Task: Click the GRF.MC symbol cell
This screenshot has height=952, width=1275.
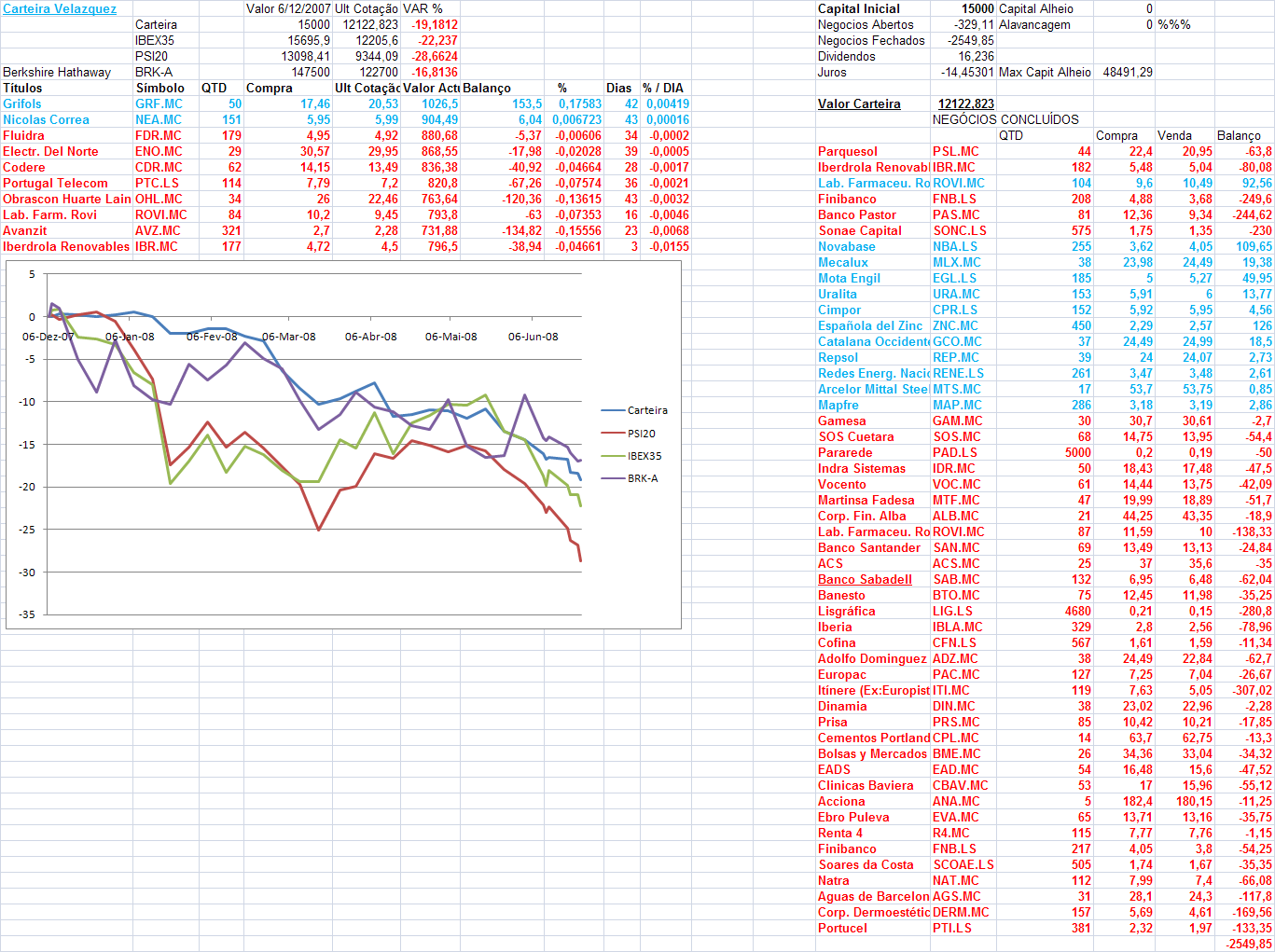Action: point(159,104)
